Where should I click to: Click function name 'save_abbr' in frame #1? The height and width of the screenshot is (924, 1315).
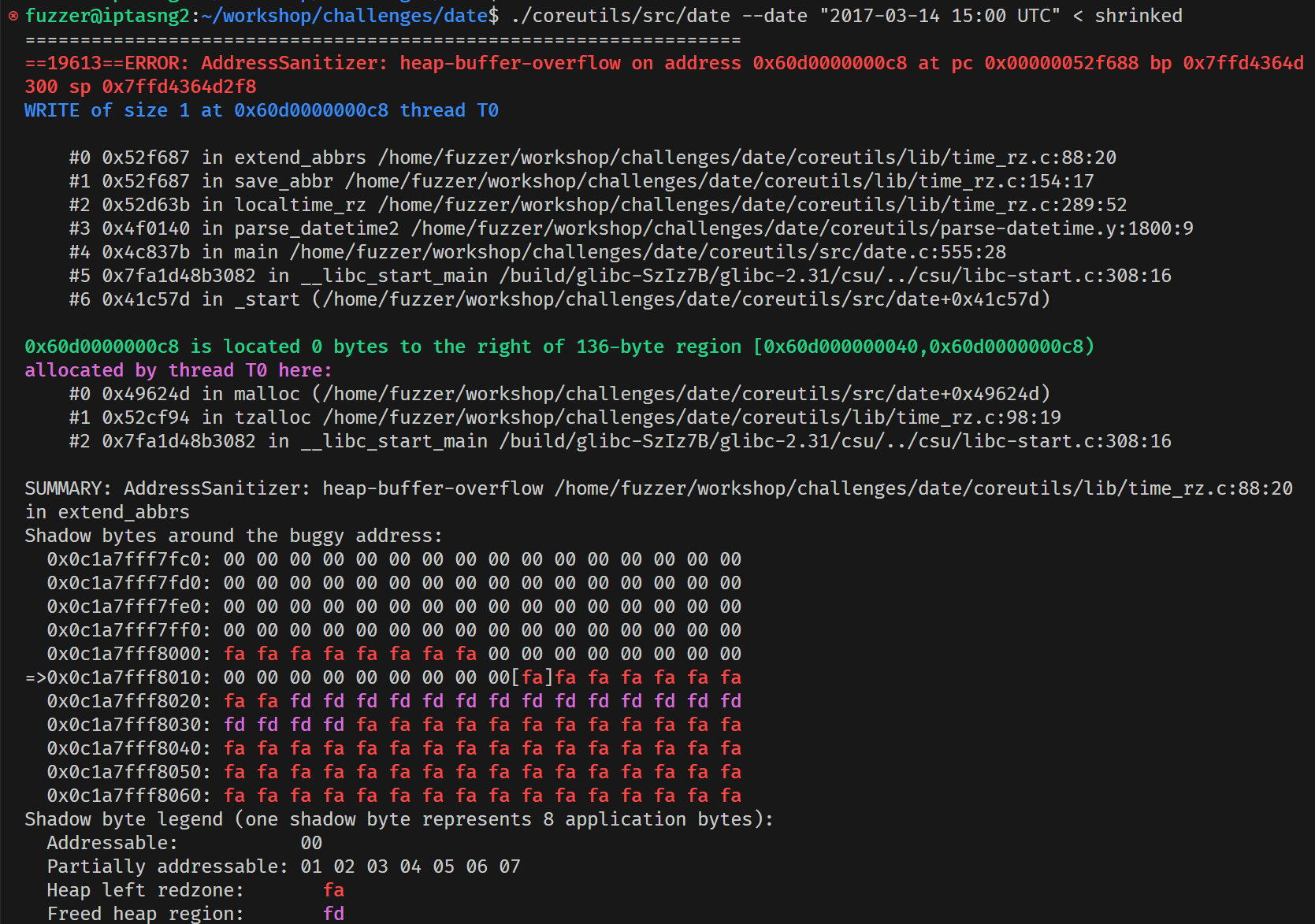(284, 181)
